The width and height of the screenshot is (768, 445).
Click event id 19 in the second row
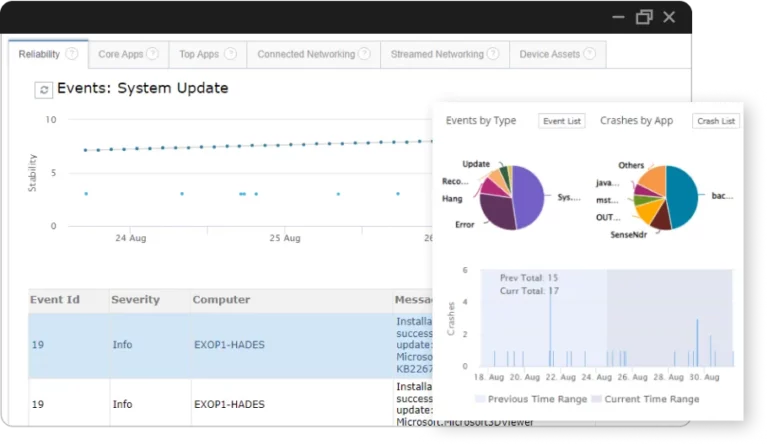click(38, 404)
